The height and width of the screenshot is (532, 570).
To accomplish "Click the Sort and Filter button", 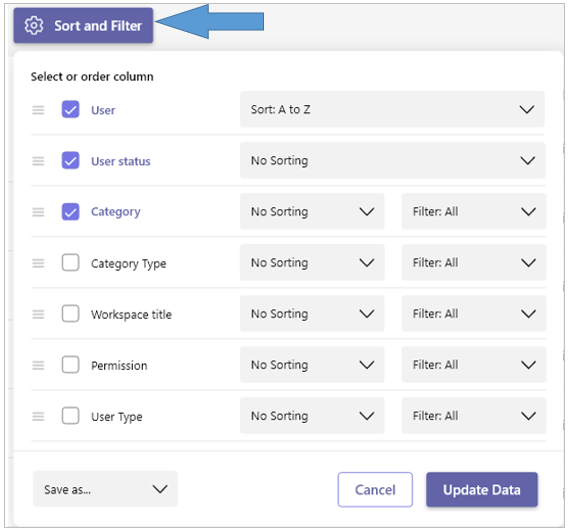I will click(x=83, y=25).
